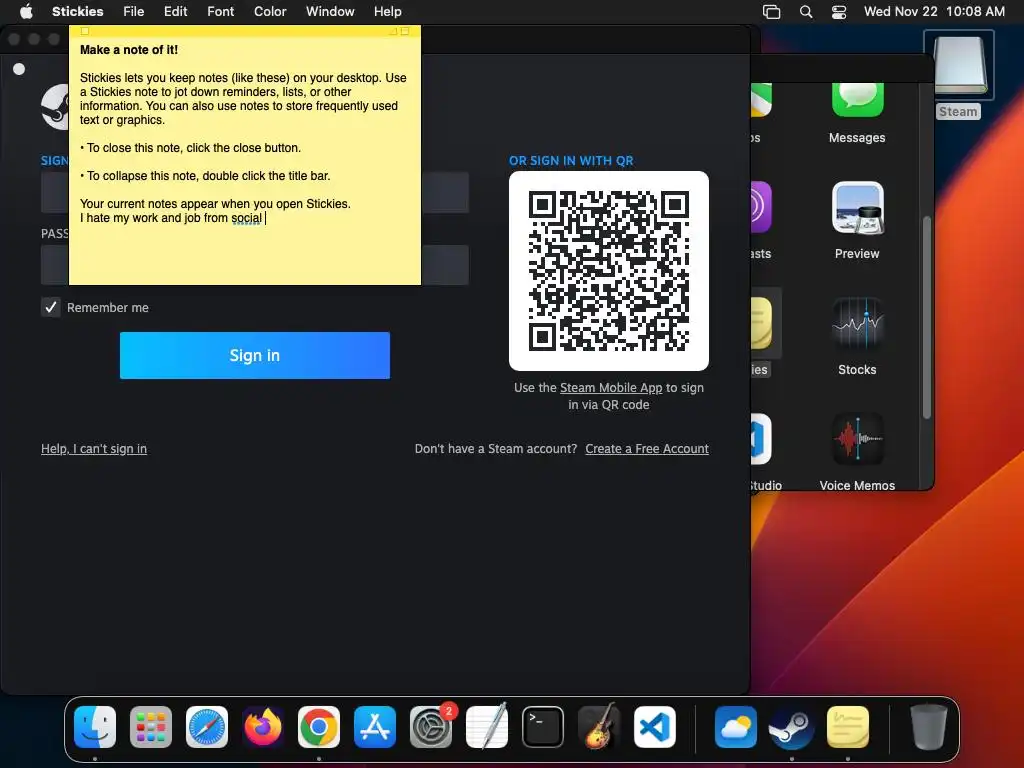Open the Steam Mobile App link
This screenshot has height=768, width=1024.
611,387
